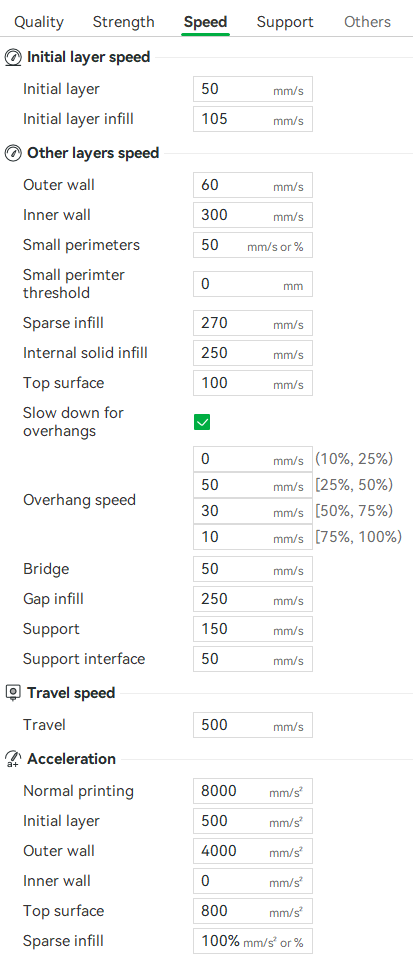This screenshot has width=413, height=977.
Task: Click the Sparse infill speed field
Action: pos(253,323)
